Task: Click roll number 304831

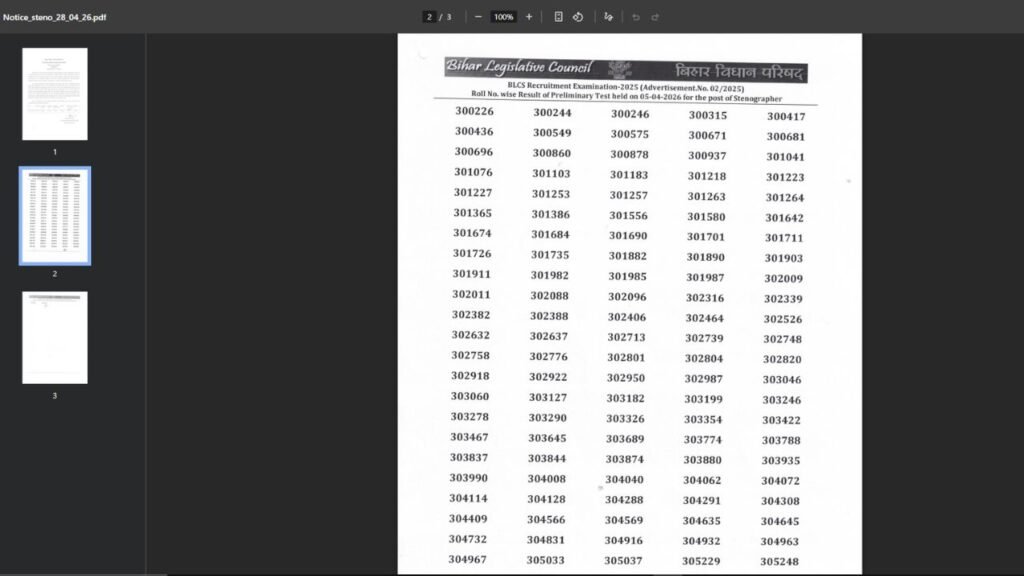Action: (546, 540)
